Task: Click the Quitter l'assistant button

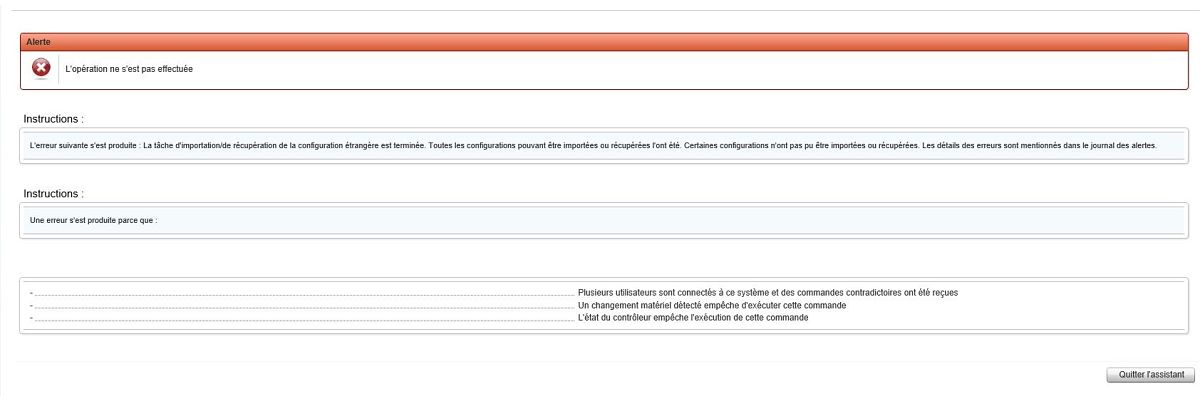Action: point(1150,374)
